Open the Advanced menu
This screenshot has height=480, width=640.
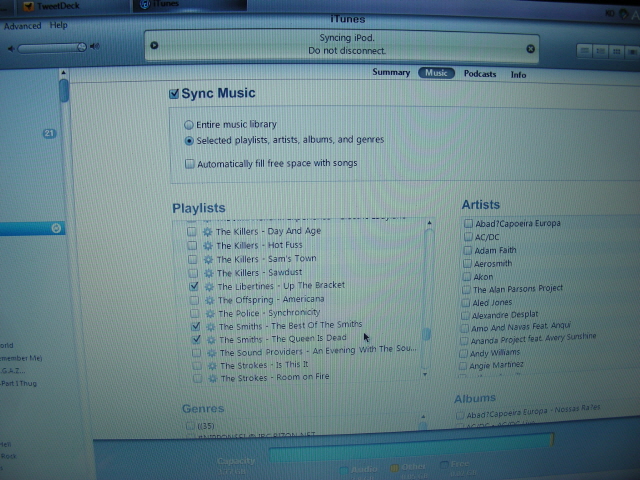22,26
